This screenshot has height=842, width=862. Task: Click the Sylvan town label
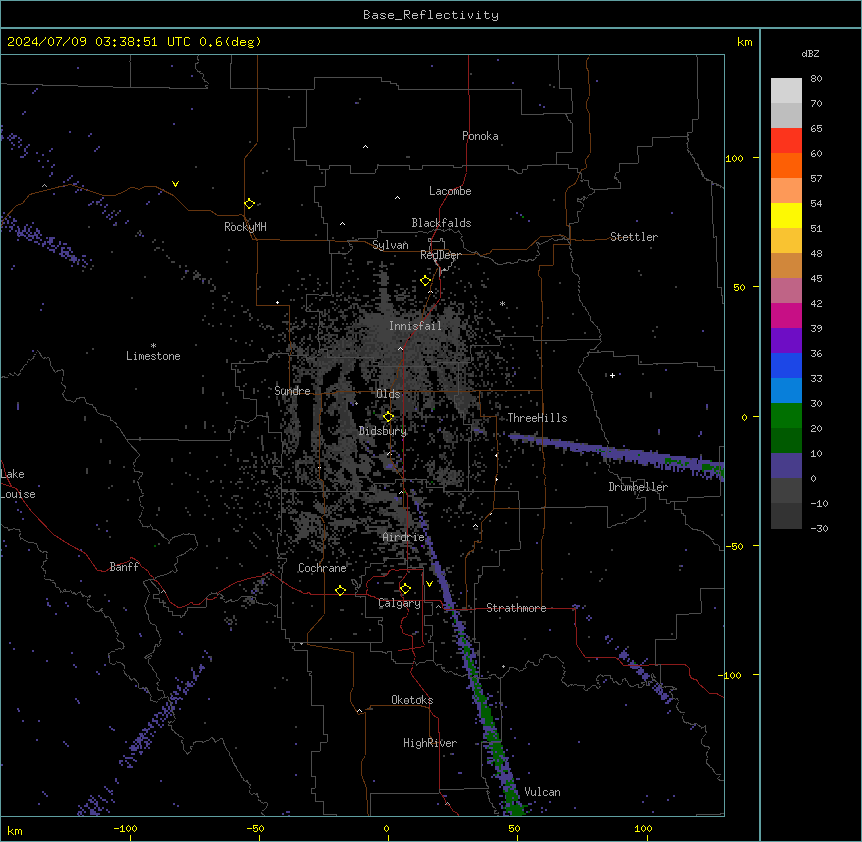(390, 245)
